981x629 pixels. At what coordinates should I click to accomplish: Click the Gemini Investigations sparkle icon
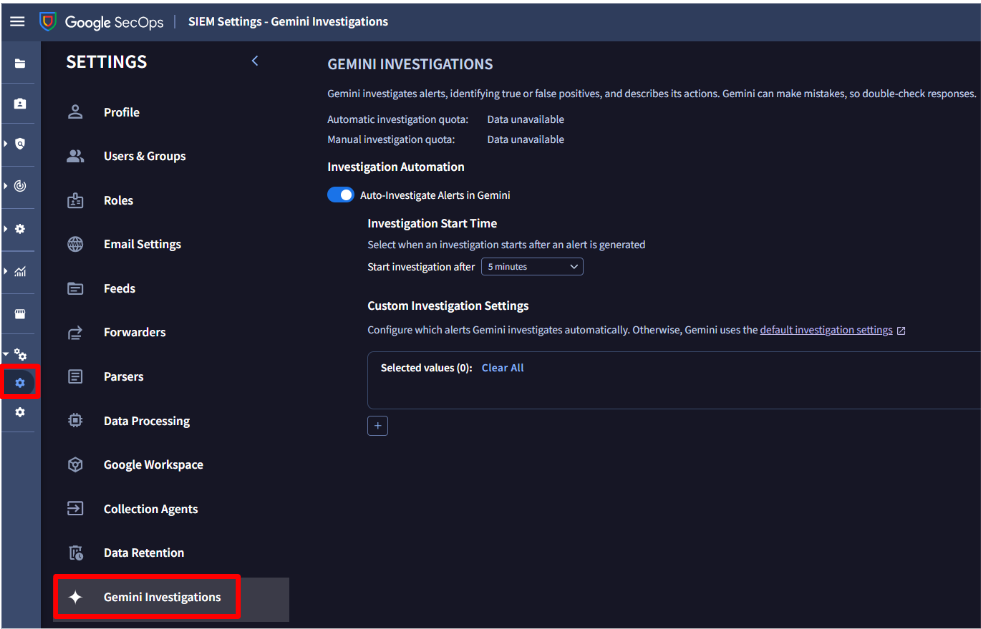[x=75, y=597]
